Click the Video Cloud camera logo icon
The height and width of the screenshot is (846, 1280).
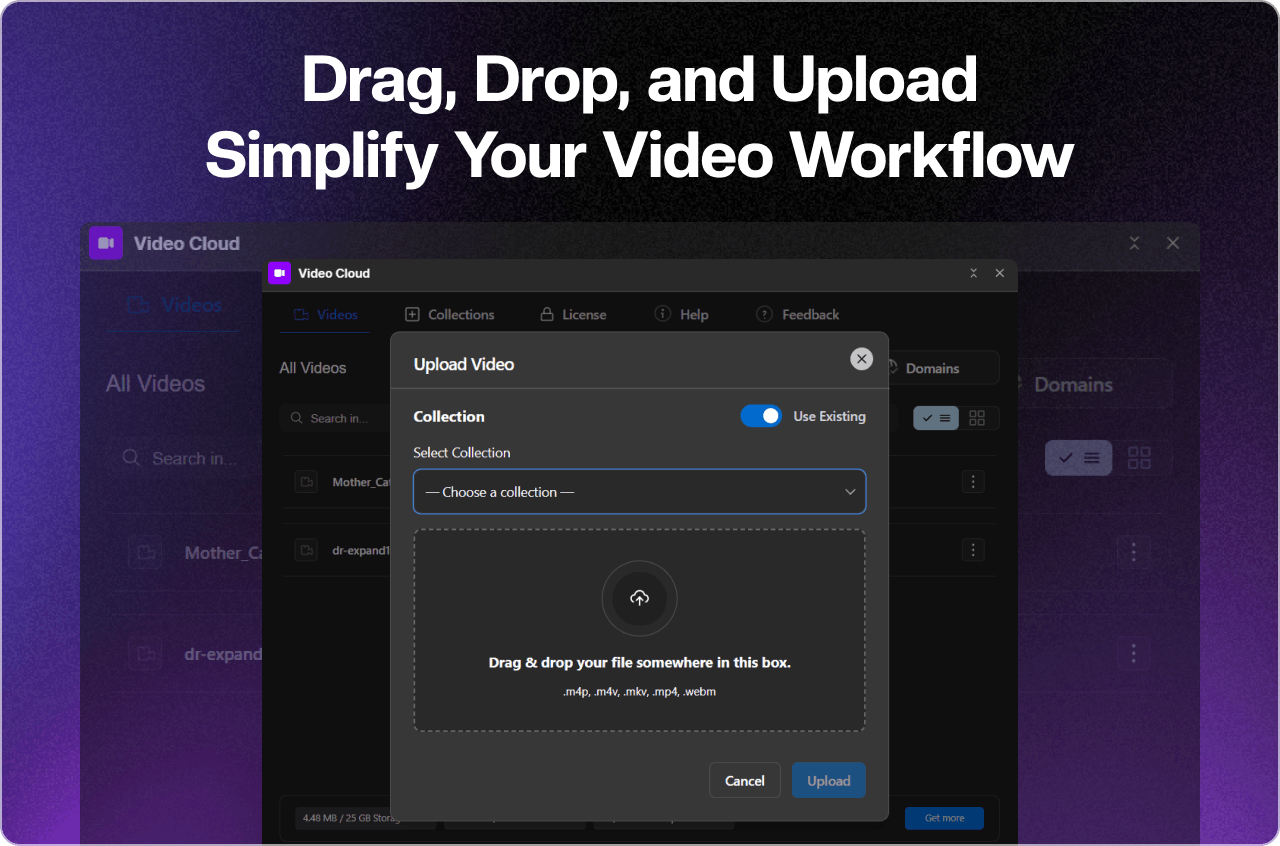pos(280,273)
